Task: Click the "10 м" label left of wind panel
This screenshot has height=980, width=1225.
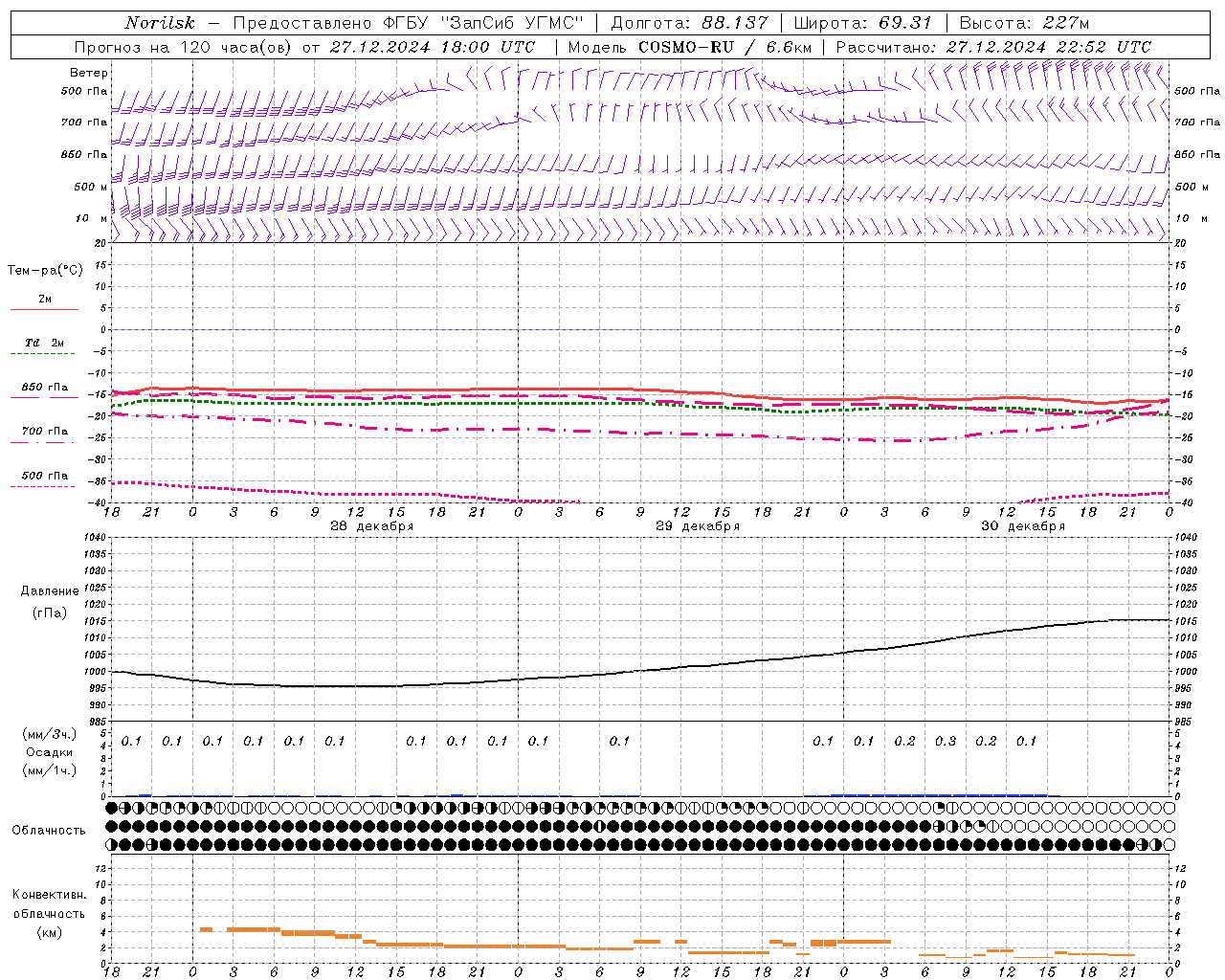Action: (92, 219)
